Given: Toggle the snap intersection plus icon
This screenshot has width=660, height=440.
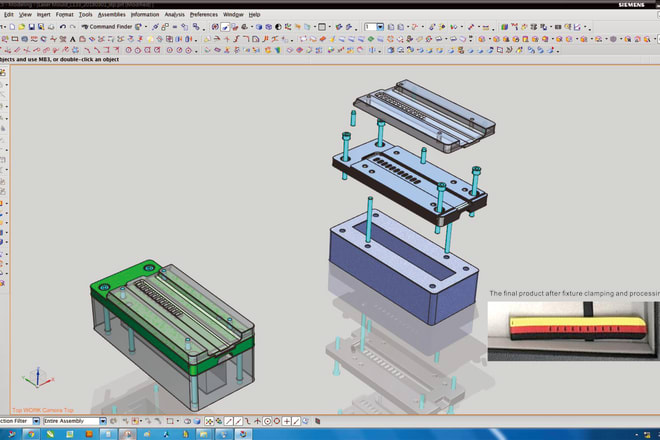Looking at the screenshot, I should 287,421.
